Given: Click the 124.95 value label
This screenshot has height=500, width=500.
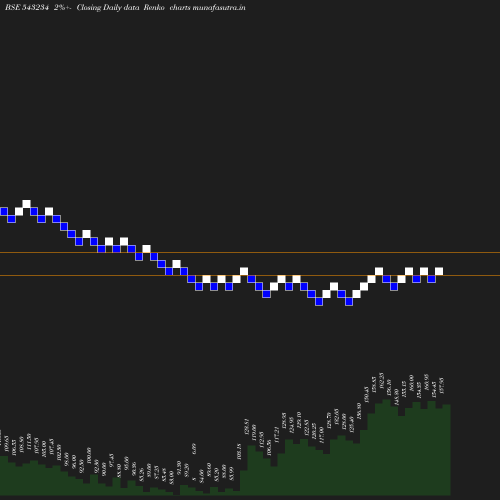Looking at the screenshot, I should point(292,425).
